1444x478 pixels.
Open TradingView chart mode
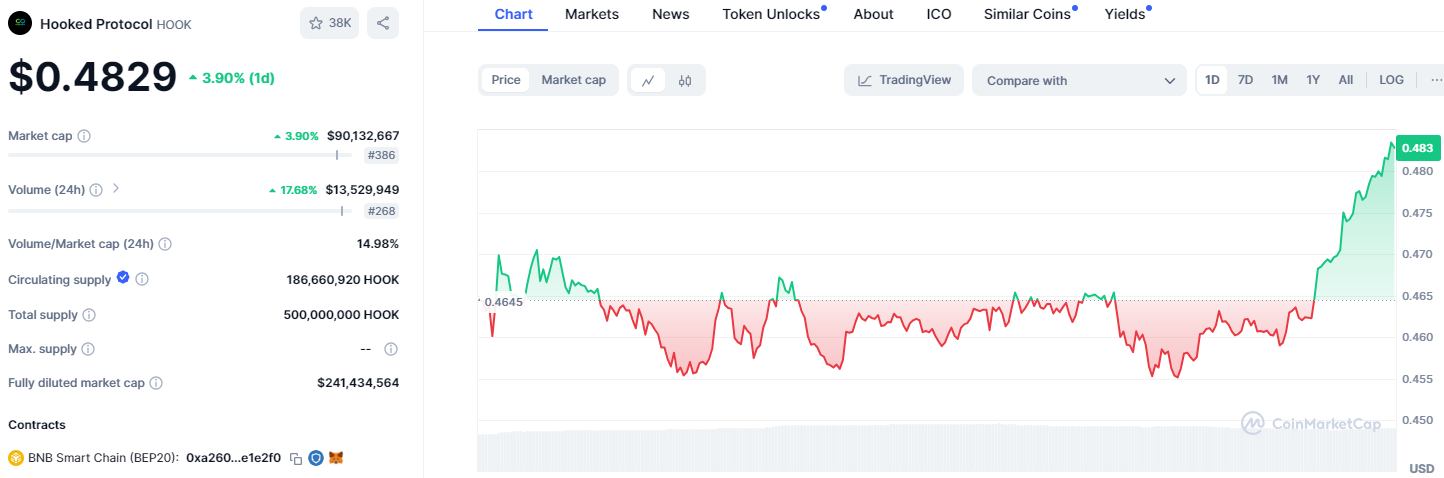(904, 80)
